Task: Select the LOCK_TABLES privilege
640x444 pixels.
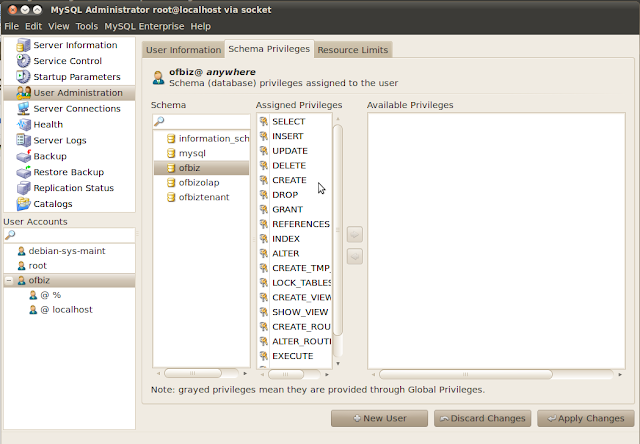Action: click(x=302, y=283)
